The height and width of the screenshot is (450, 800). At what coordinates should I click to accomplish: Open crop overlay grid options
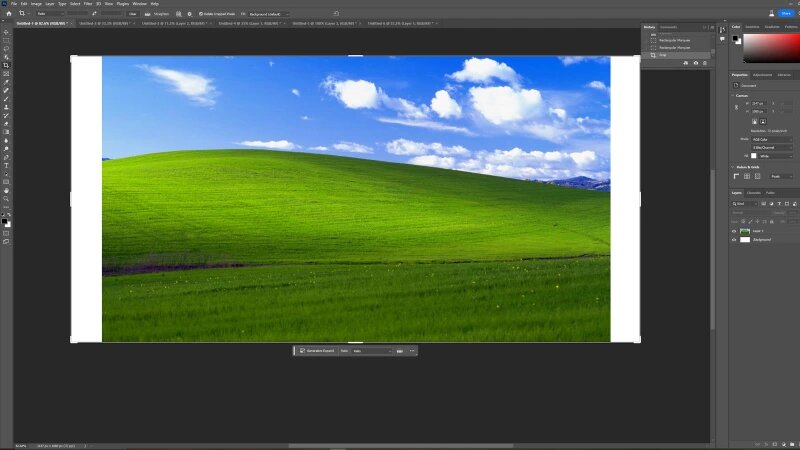(178, 14)
